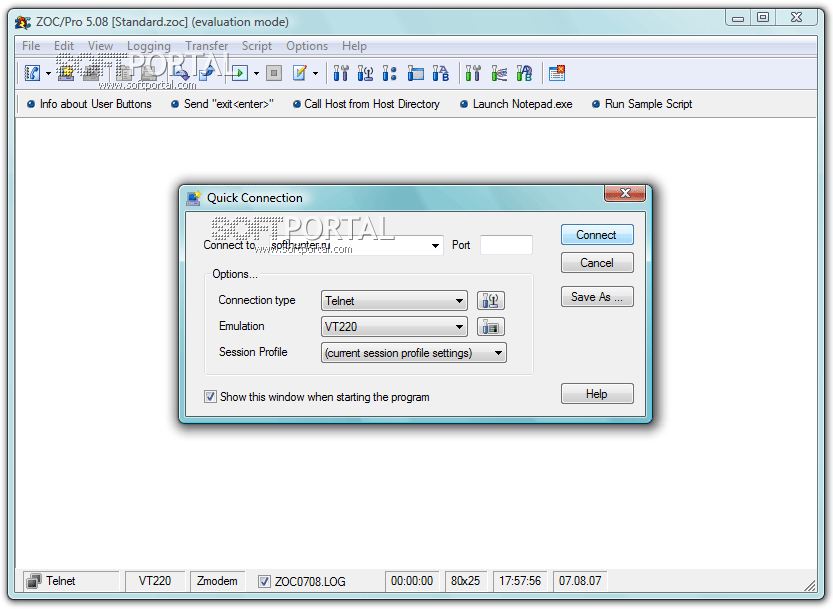
Task: Open the Transfer menu
Action: [207, 46]
